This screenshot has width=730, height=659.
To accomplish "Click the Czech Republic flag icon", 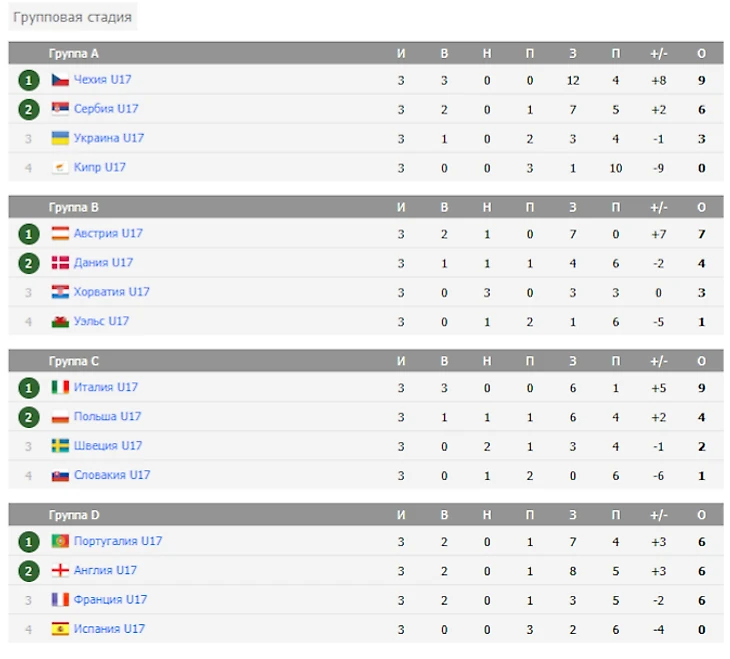I will pyautogui.click(x=60, y=80).
